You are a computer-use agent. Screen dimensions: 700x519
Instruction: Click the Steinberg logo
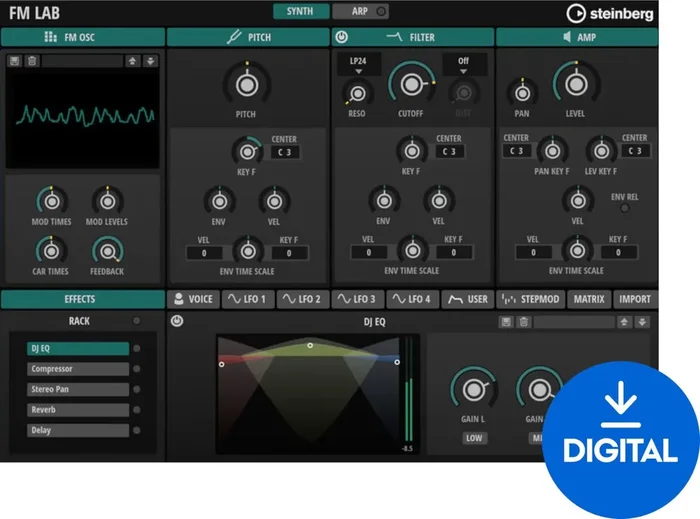[610, 14]
